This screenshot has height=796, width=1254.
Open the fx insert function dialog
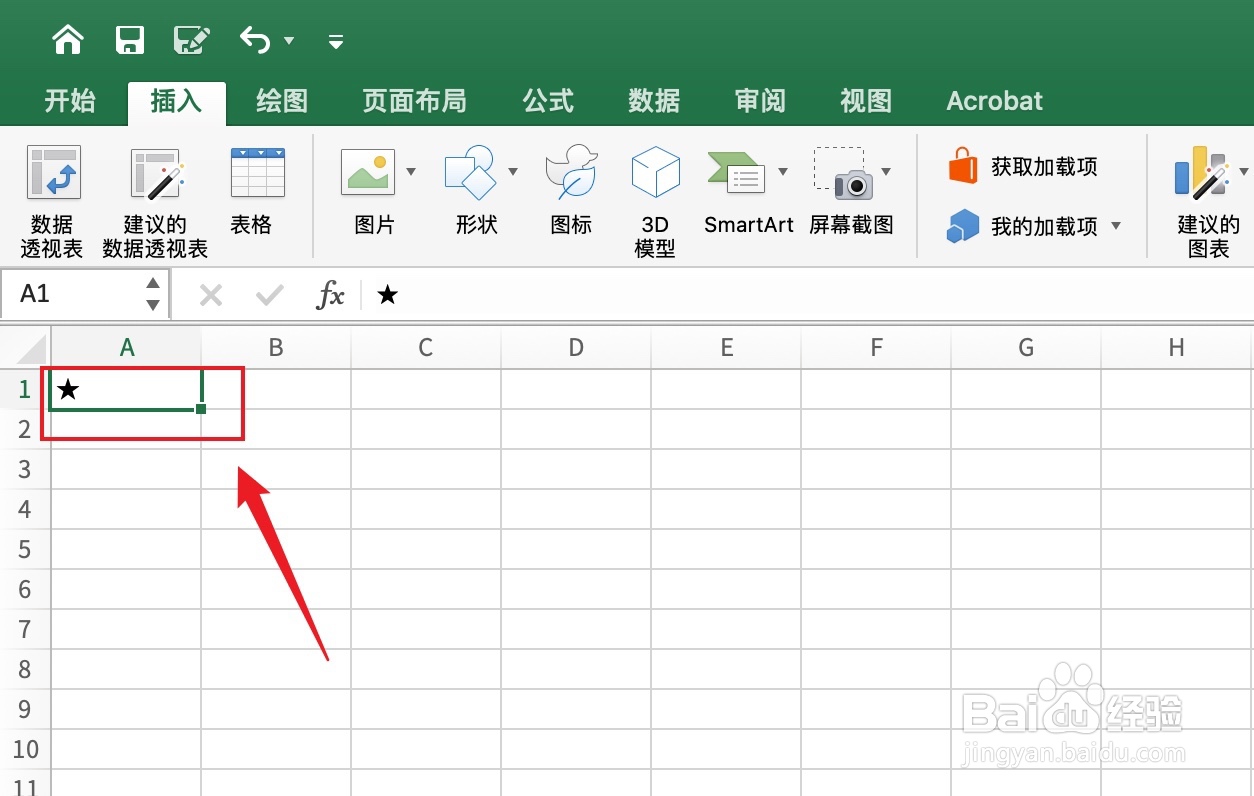(330, 295)
